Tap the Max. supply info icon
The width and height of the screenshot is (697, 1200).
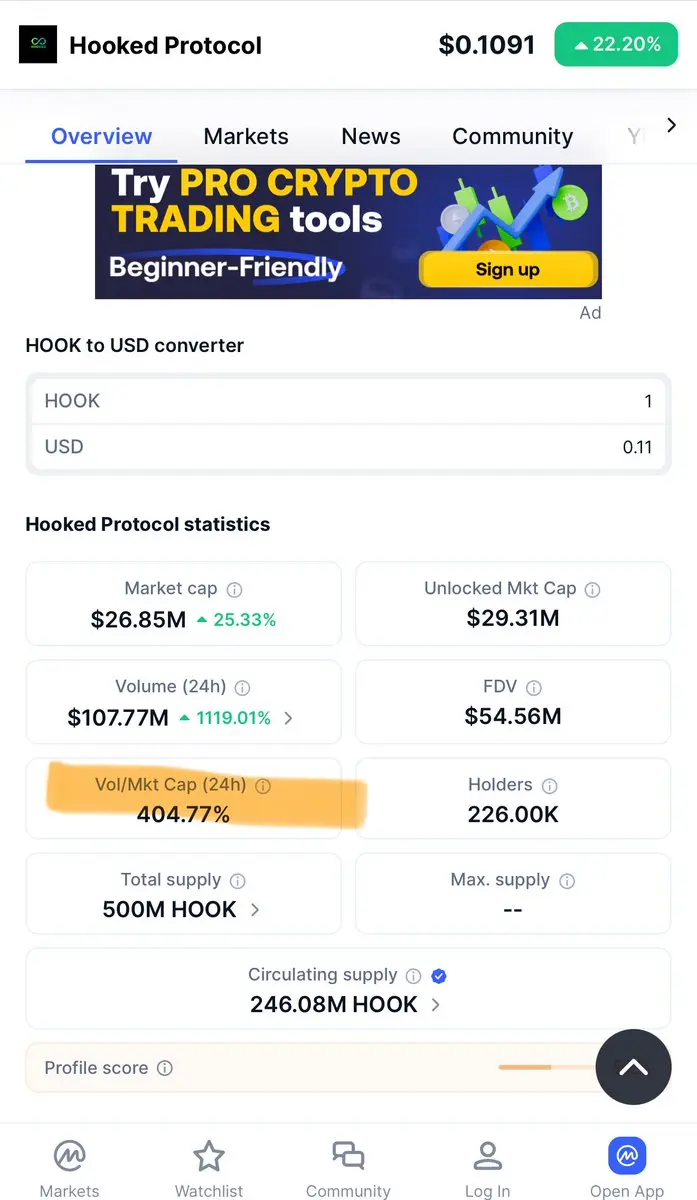[567, 881]
